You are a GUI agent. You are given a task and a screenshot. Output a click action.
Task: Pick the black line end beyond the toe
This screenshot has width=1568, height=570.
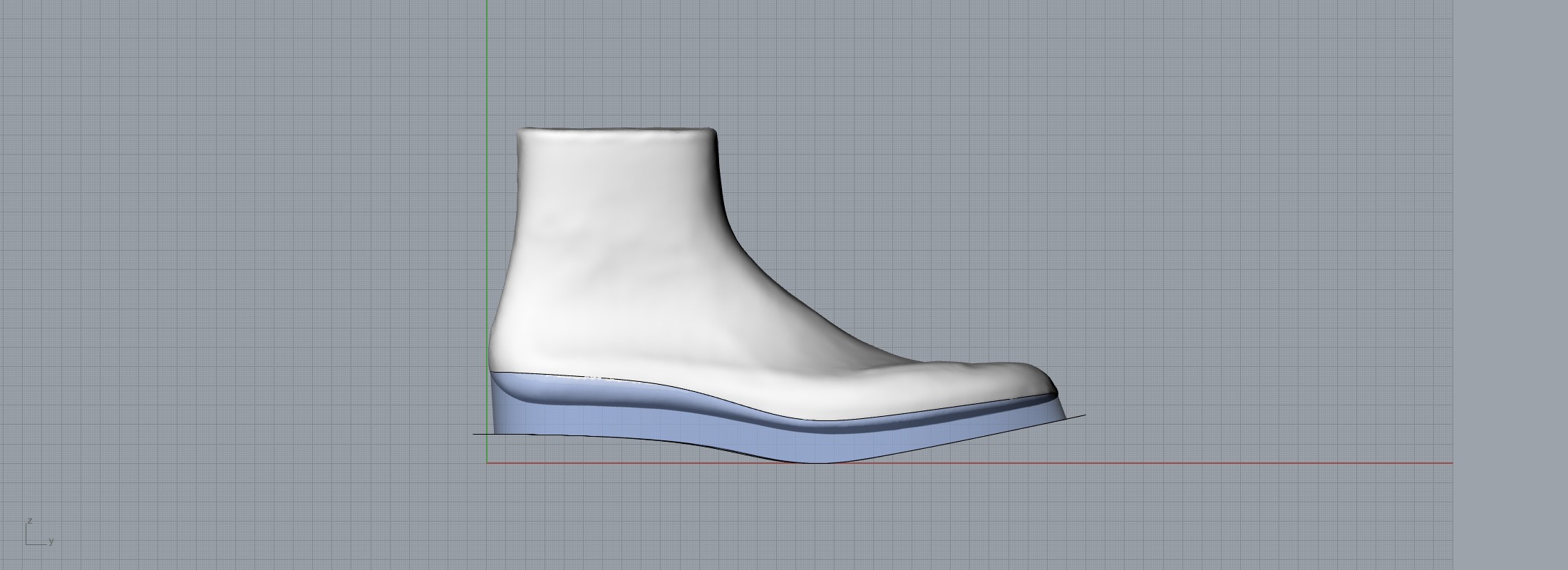(1083, 415)
